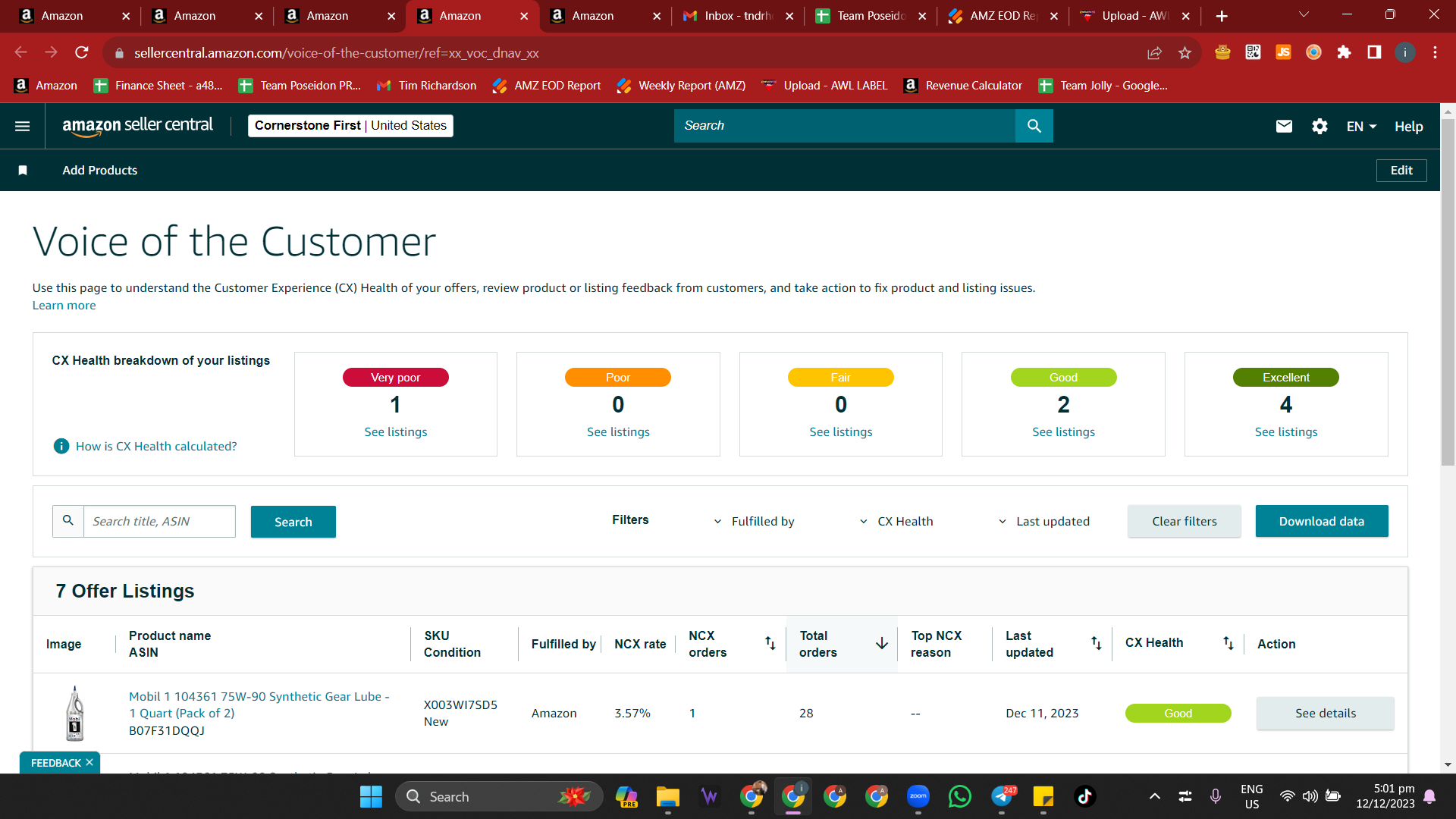Bookmark this page with star icon
Image resolution: width=1456 pixels, height=819 pixels.
pos(1185,52)
